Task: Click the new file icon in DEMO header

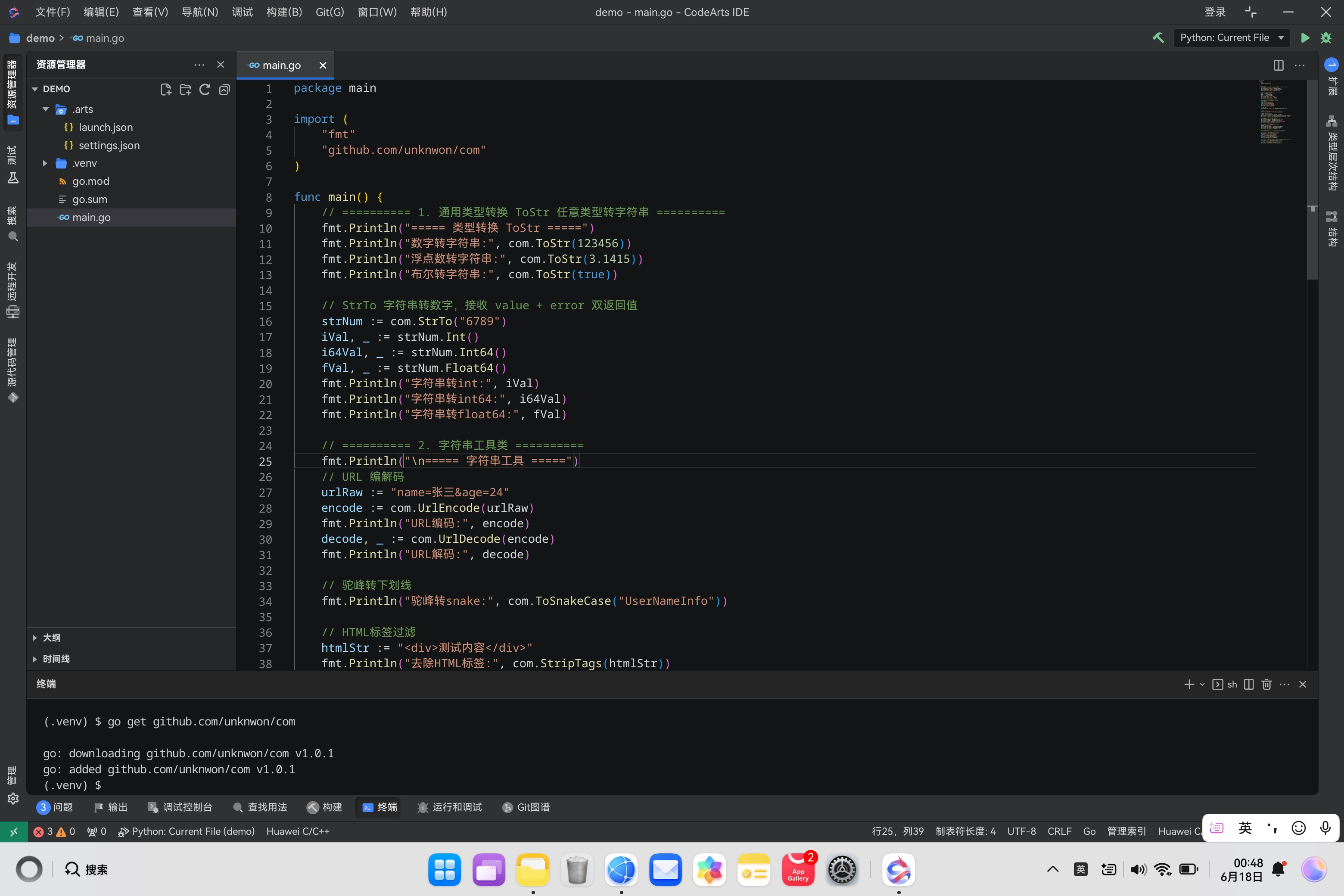Action: click(166, 89)
